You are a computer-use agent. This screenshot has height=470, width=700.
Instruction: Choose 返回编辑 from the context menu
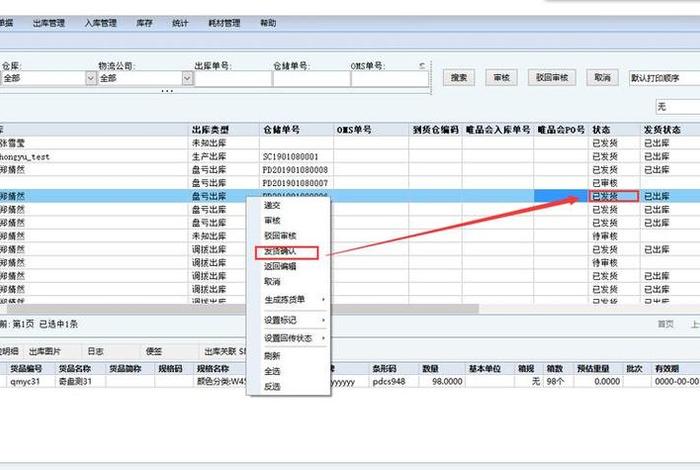pyautogui.click(x=280, y=266)
